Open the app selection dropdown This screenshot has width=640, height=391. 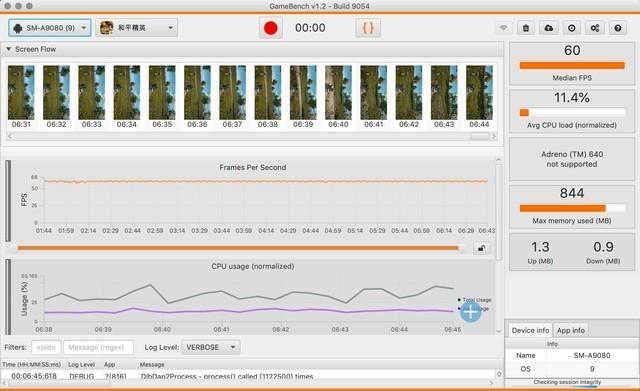click(x=137, y=28)
